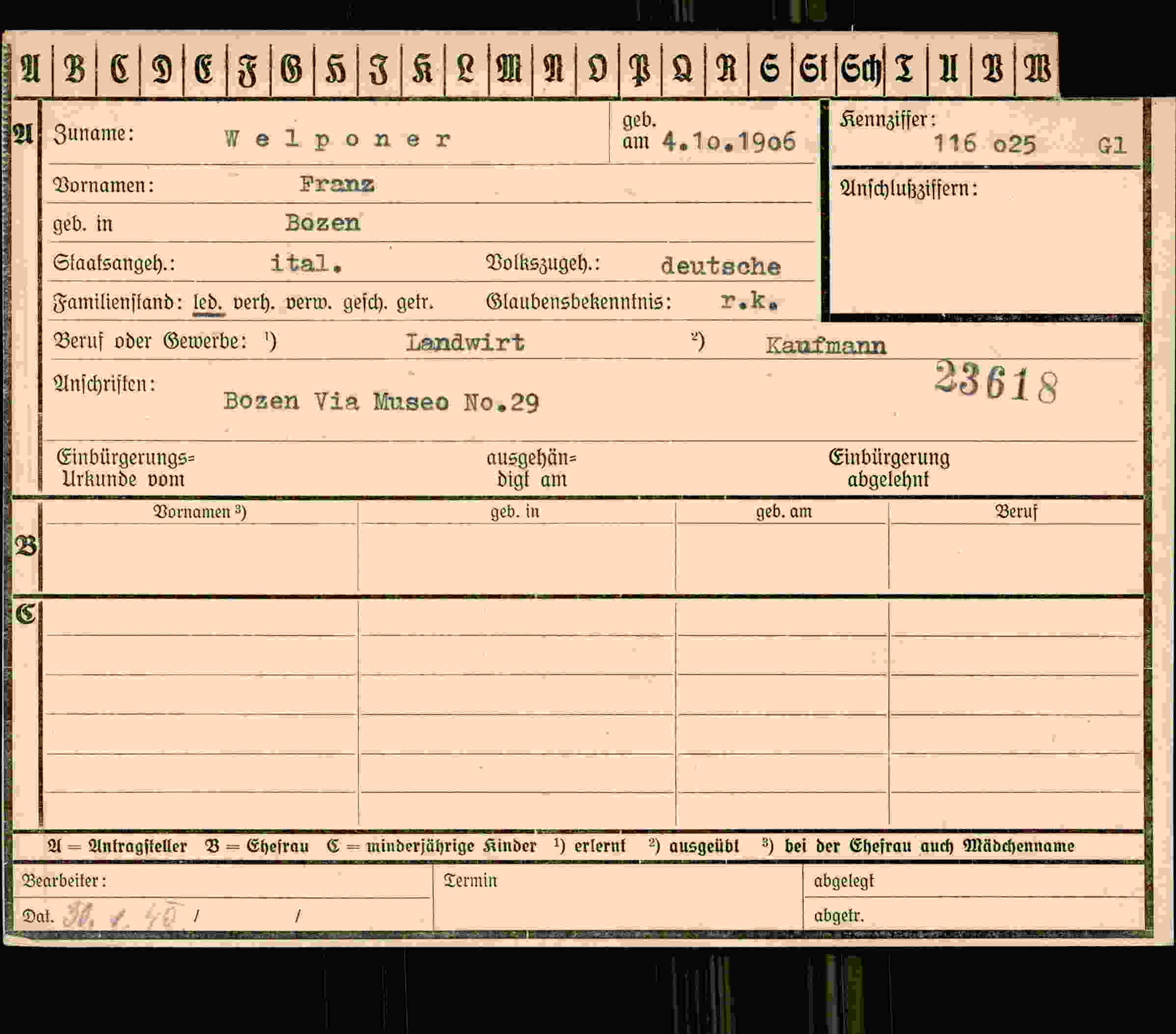1176x1034 pixels.
Task: Click the 'geb. am' column header
Action: [x=784, y=511]
